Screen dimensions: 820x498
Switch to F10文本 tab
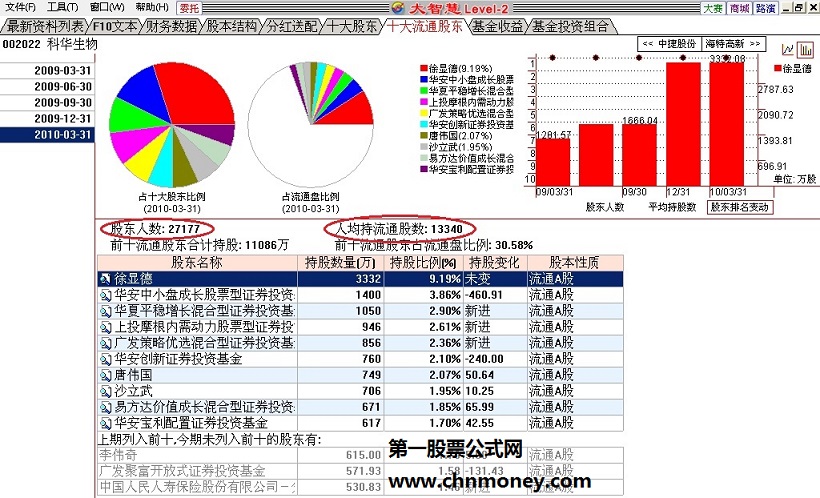point(115,26)
